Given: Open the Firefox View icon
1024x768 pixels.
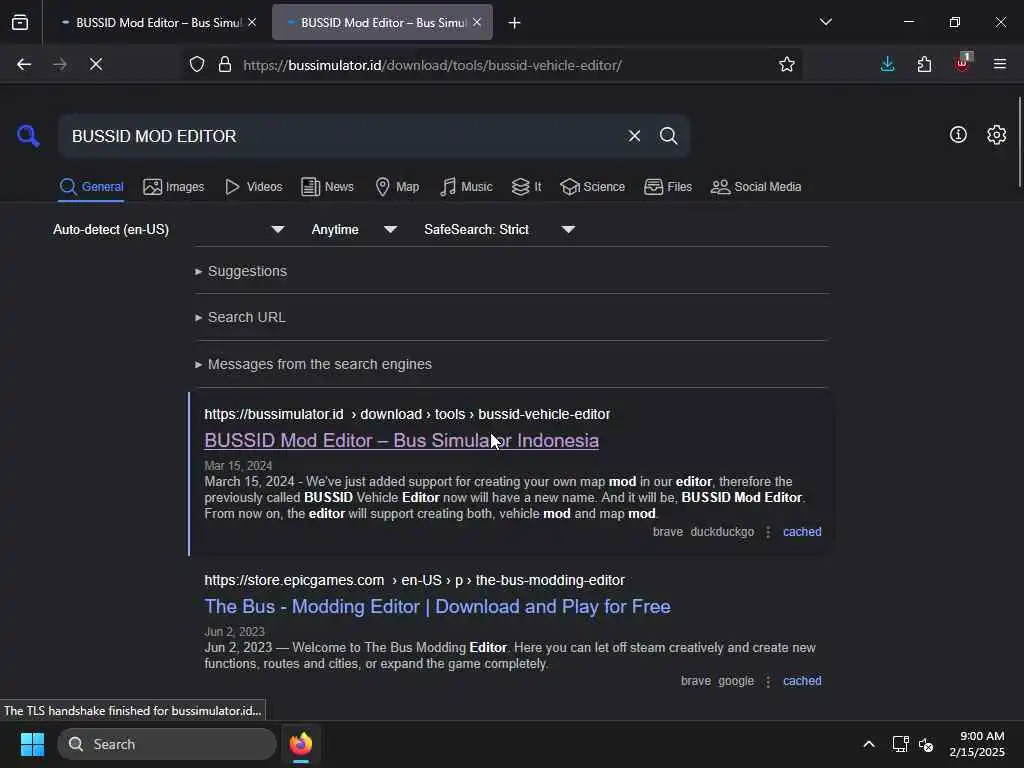Looking at the screenshot, I should pyautogui.click(x=20, y=22).
